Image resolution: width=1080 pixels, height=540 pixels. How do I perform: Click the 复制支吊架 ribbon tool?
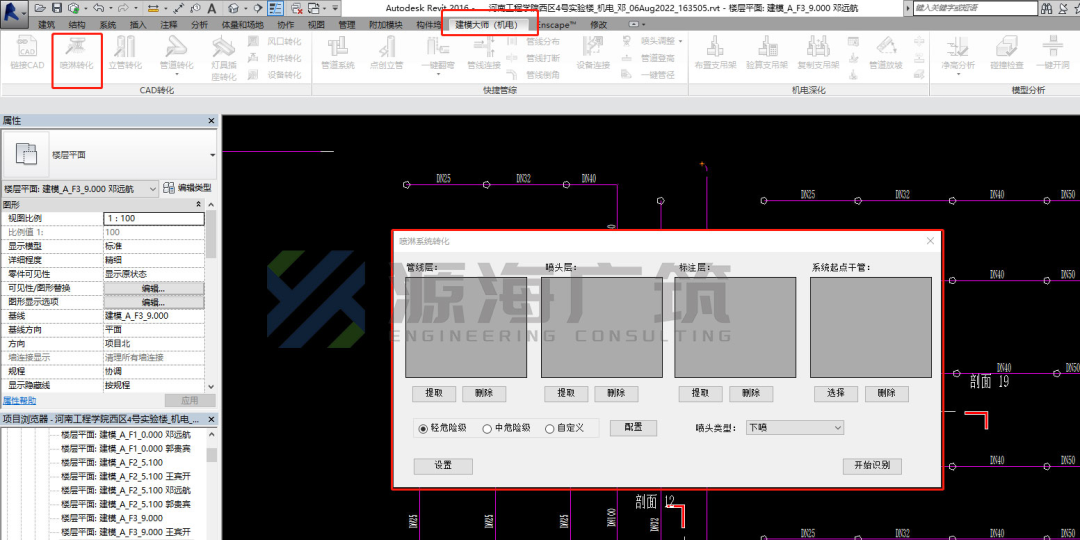(818, 53)
